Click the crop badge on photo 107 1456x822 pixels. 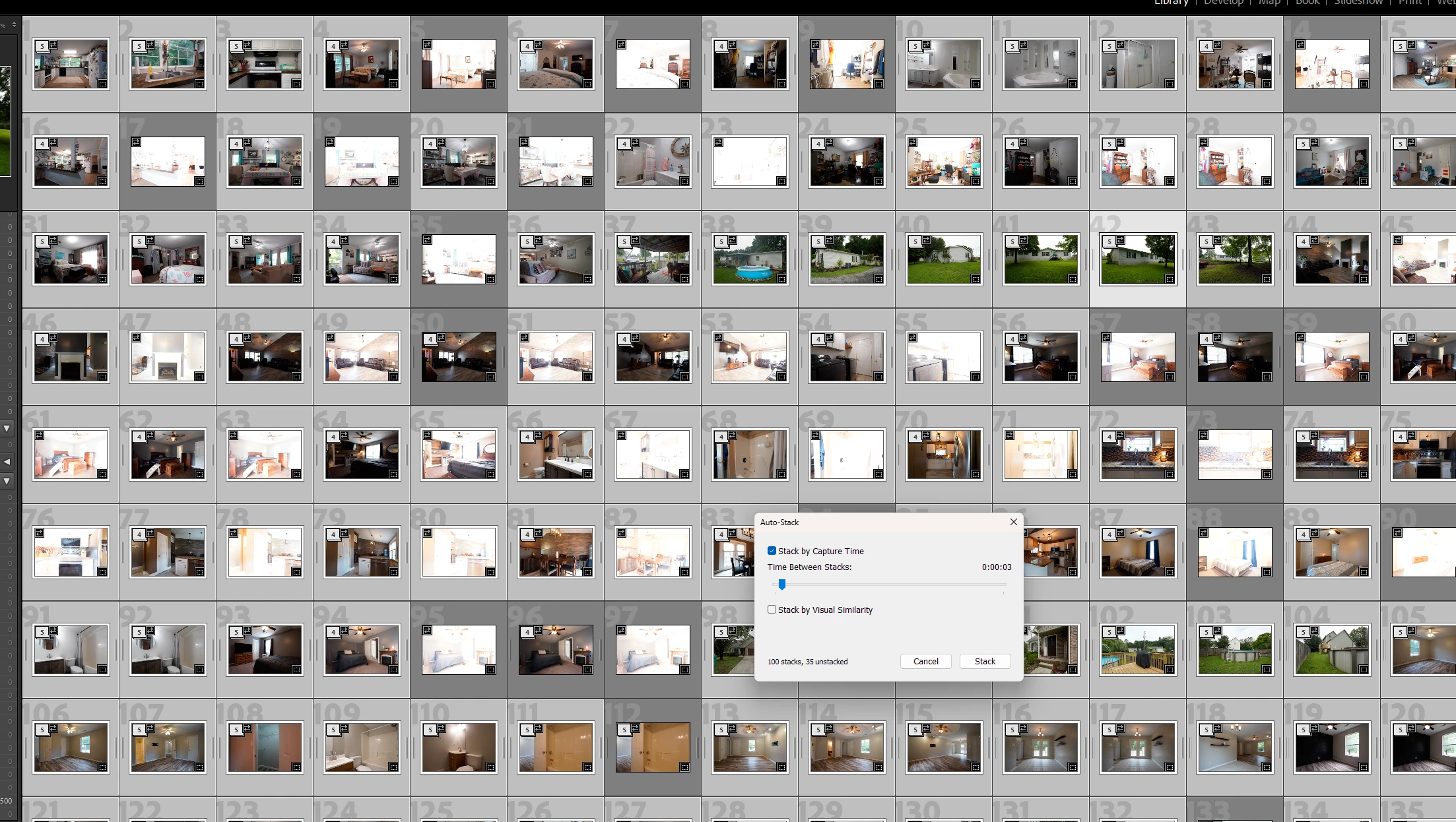(199, 767)
